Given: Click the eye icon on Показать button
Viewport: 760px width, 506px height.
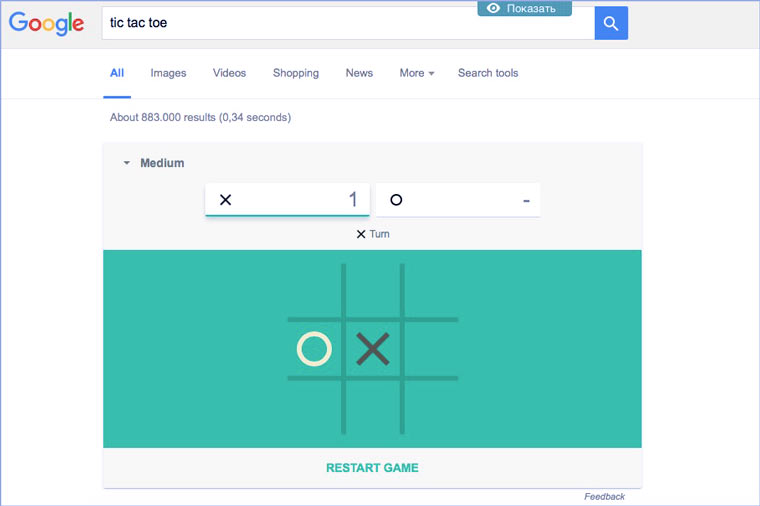Looking at the screenshot, I should pyautogui.click(x=493, y=8).
